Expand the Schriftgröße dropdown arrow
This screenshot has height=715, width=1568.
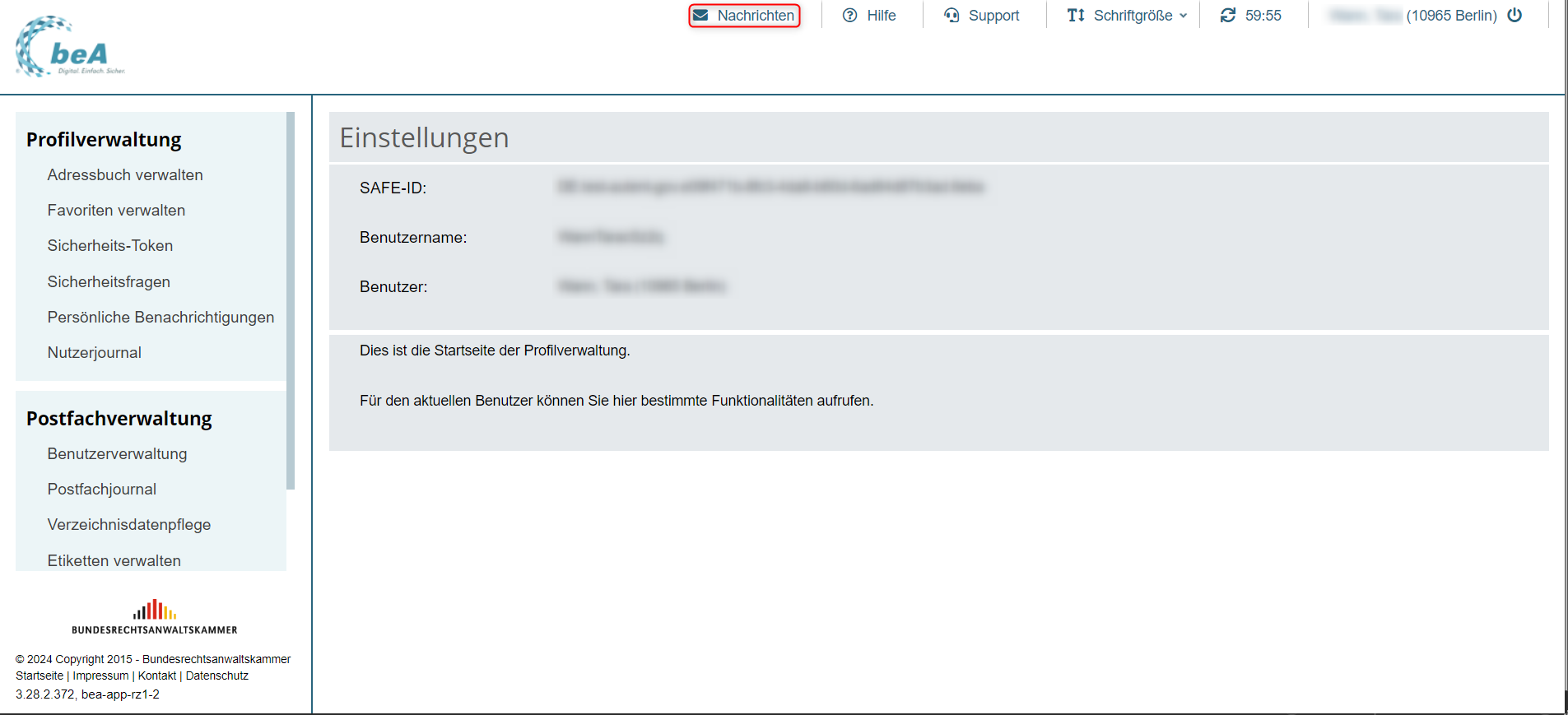tap(1184, 16)
